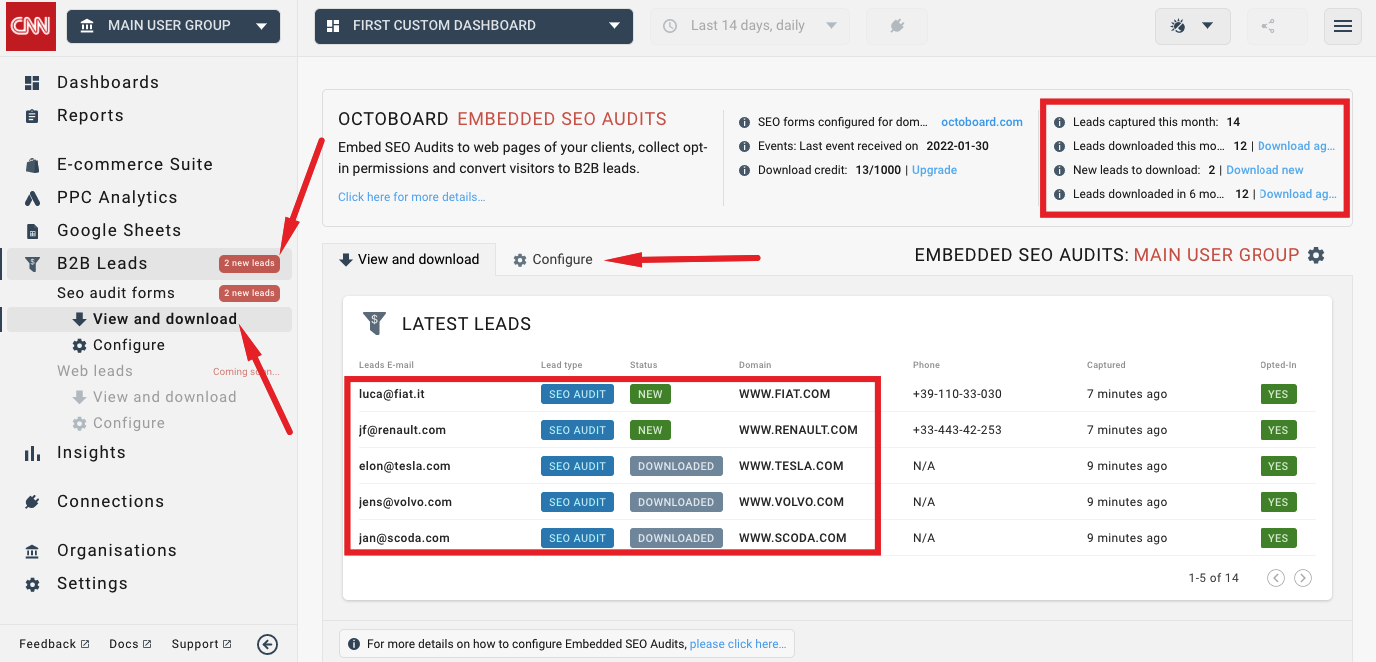Go to the previous page of leads
The image size is (1376, 662).
1275,578
